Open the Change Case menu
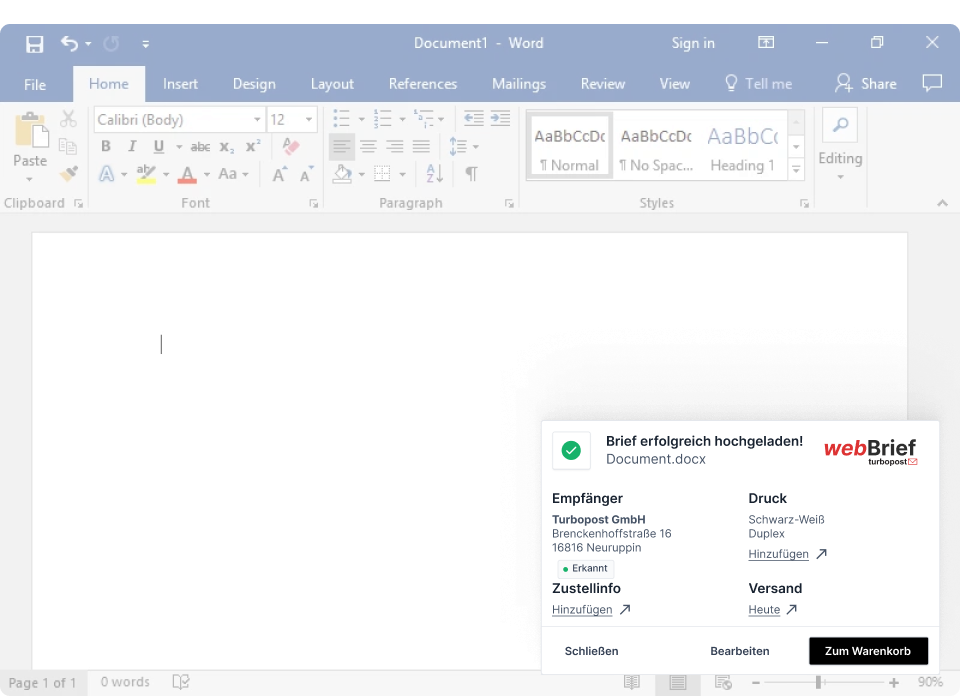The image size is (960, 696). pos(233,174)
